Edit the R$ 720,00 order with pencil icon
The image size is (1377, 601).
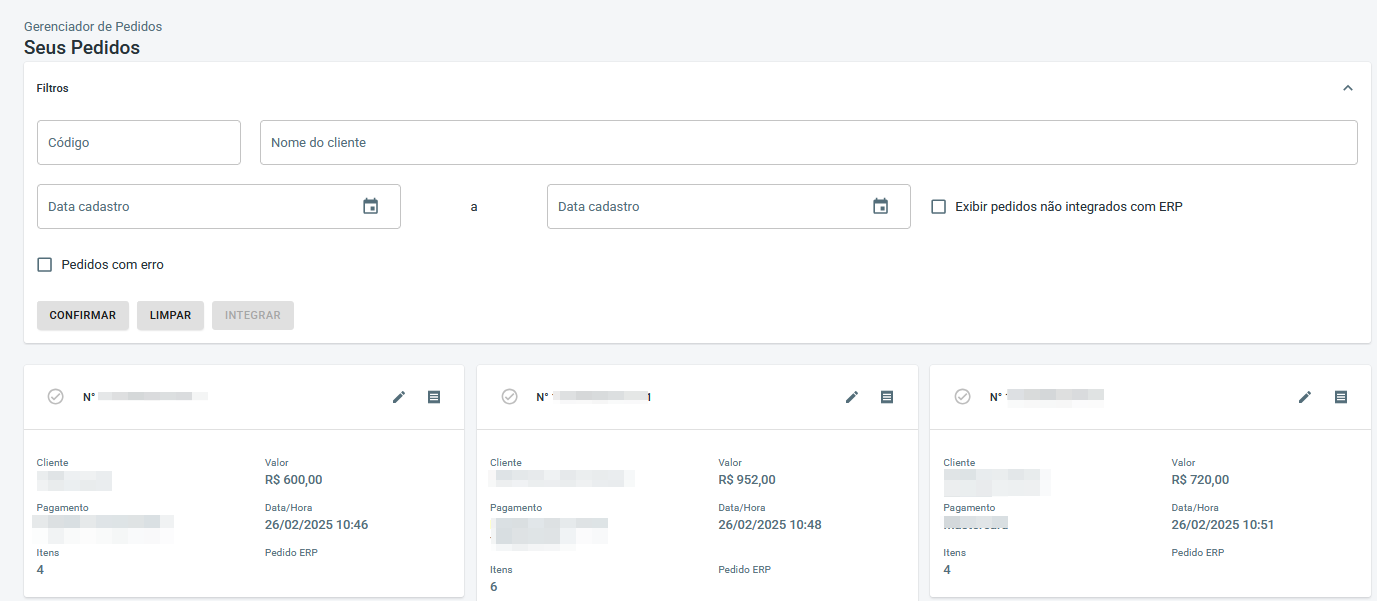1305,397
